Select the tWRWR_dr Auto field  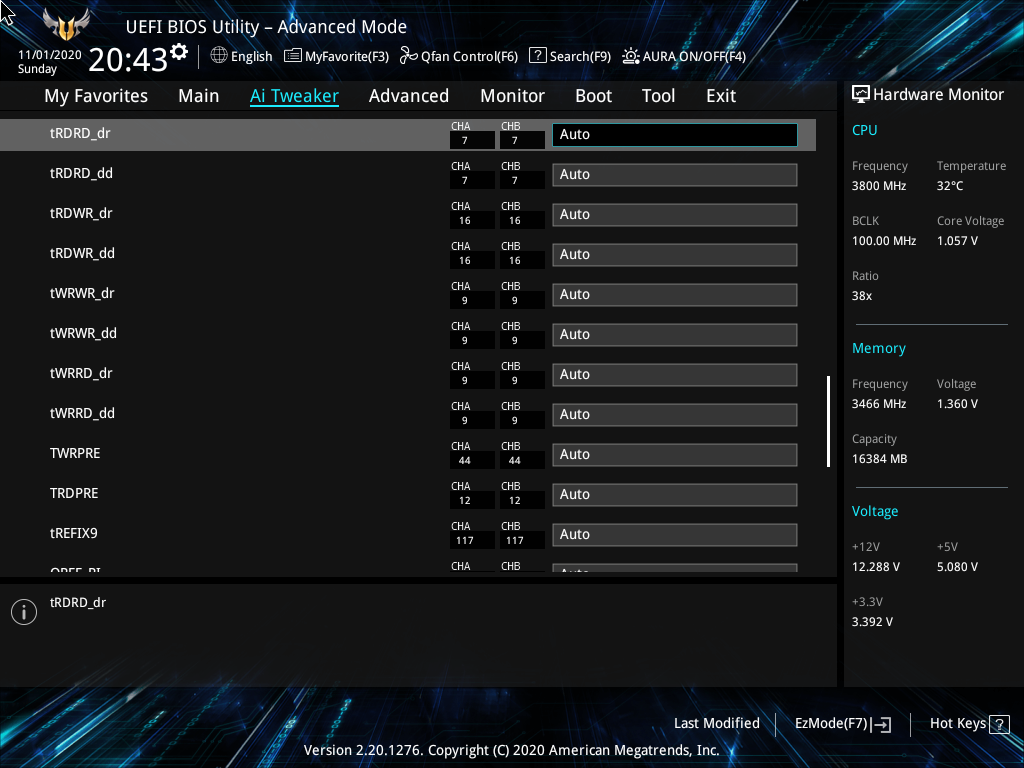point(675,295)
